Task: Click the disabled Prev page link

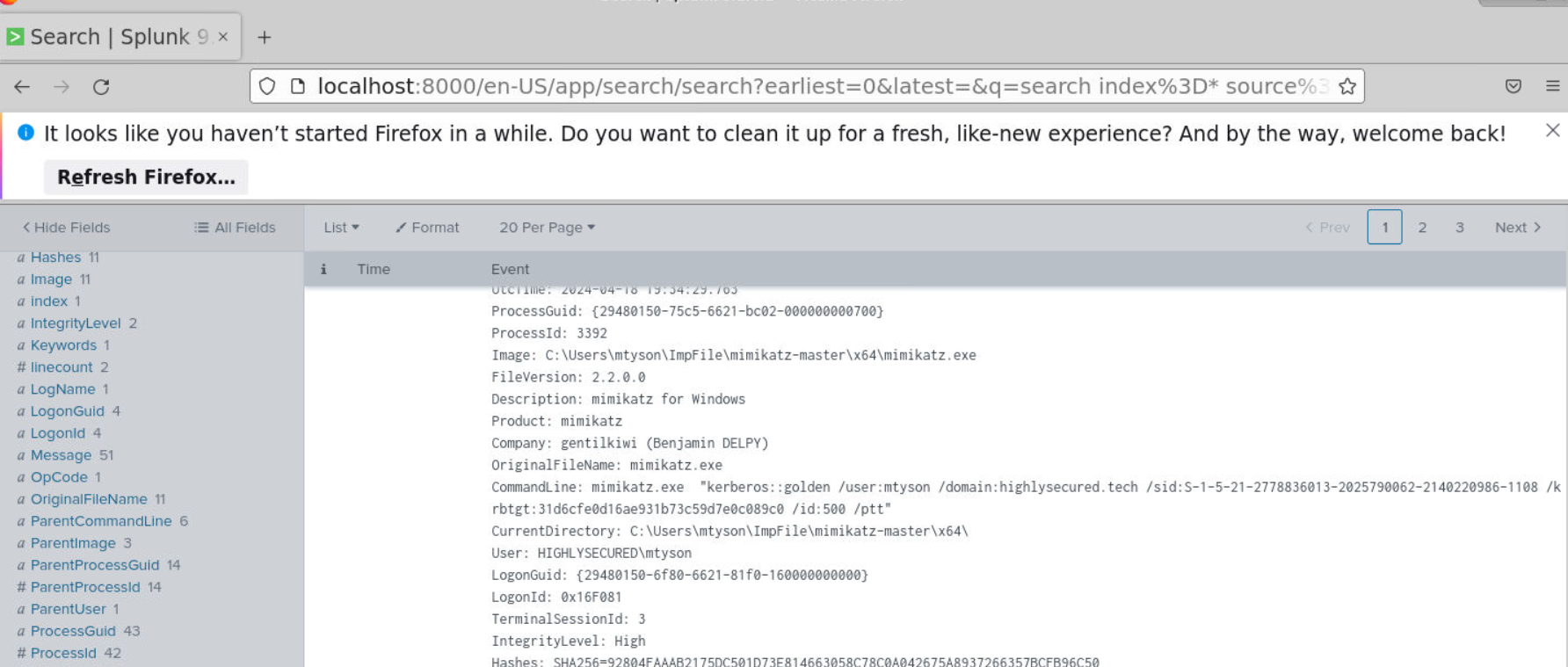Action: pyautogui.click(x=1327, y=228)
